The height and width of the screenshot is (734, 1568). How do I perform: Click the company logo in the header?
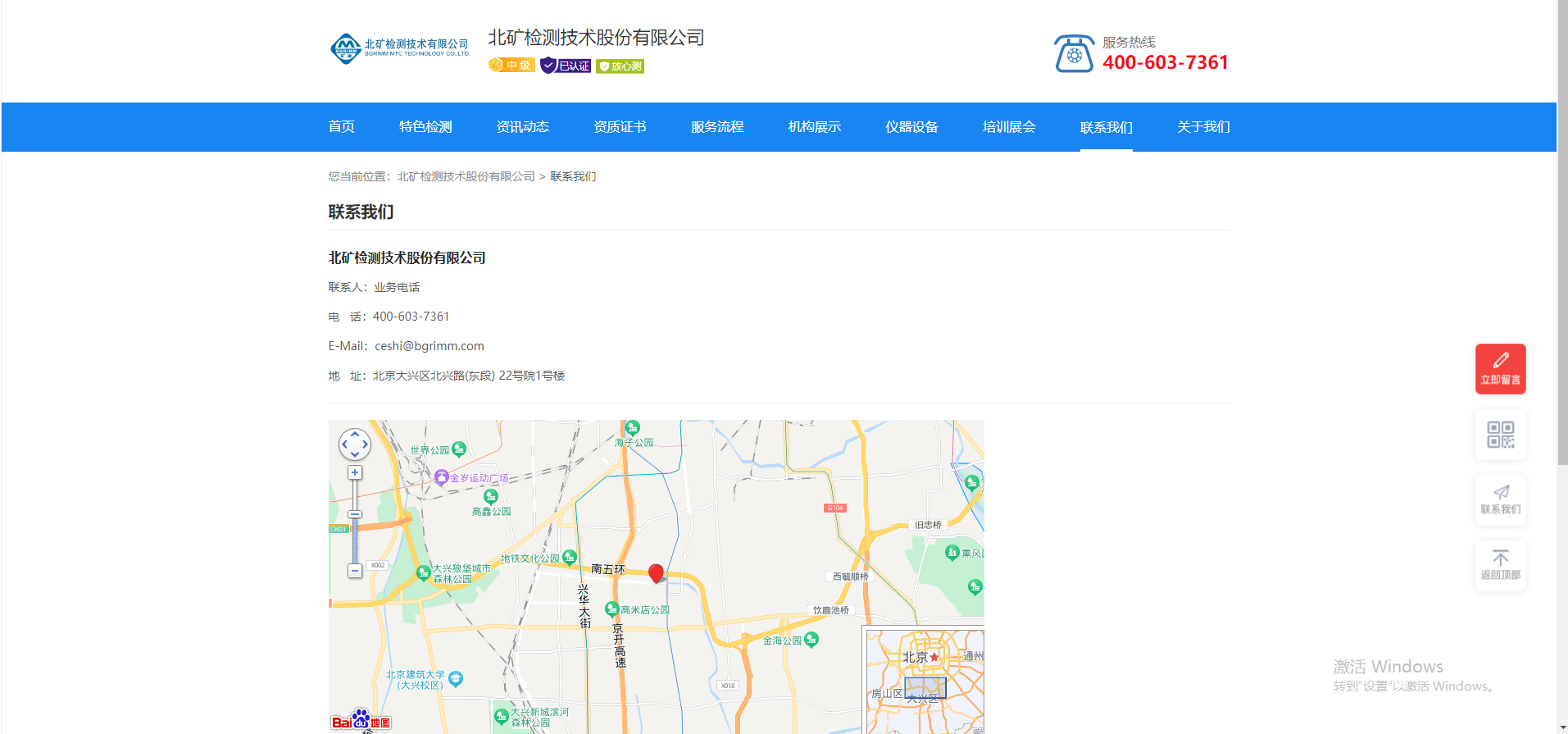[x=399, y=48]
